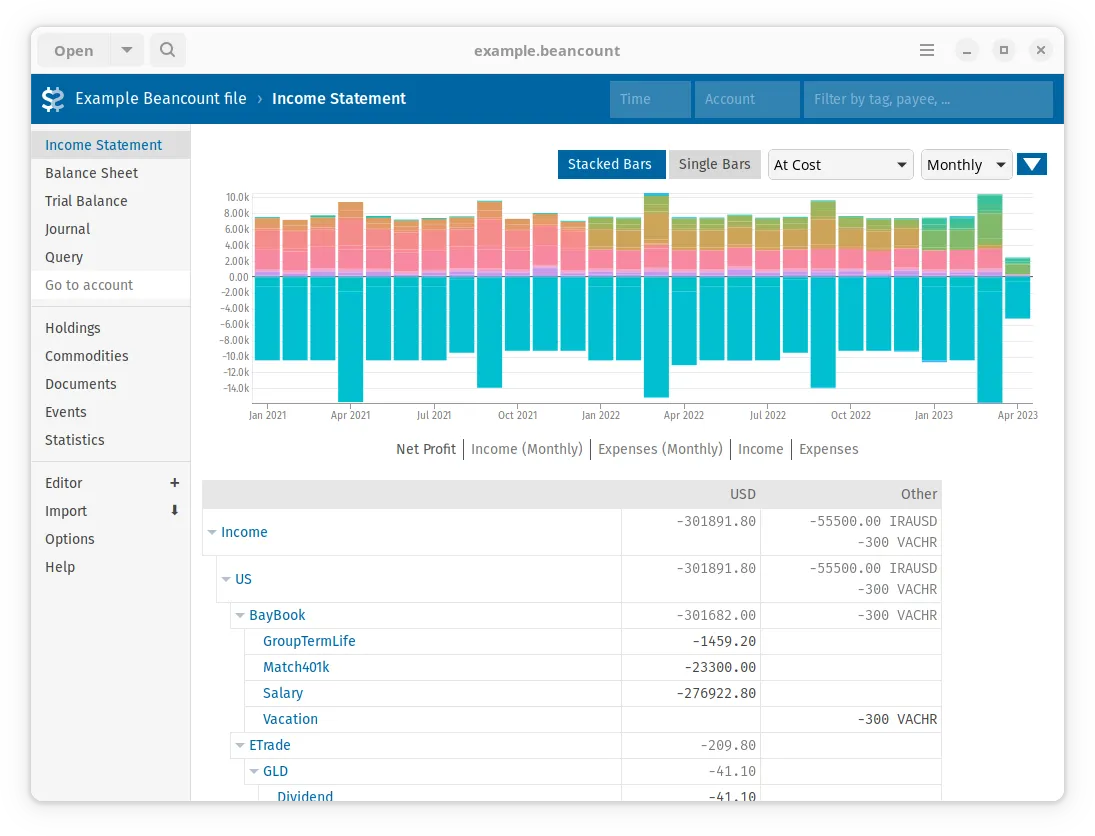Open the Commodities page
This screenshot has height=836, width=1095.
pos(110,356)
